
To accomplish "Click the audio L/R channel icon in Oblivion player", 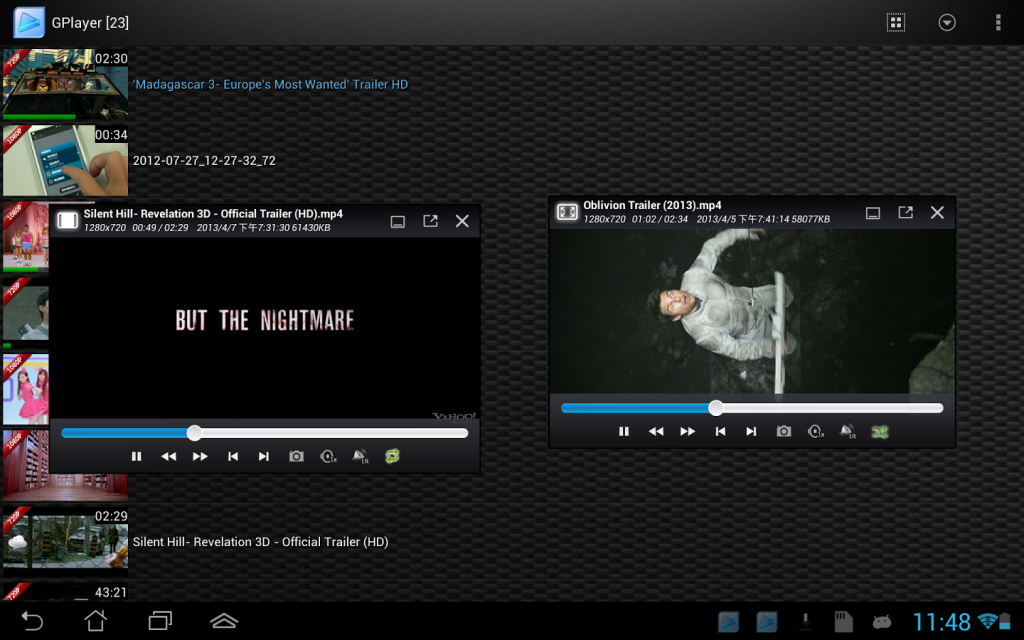I will pyautogui.click(x=847, y=431).
